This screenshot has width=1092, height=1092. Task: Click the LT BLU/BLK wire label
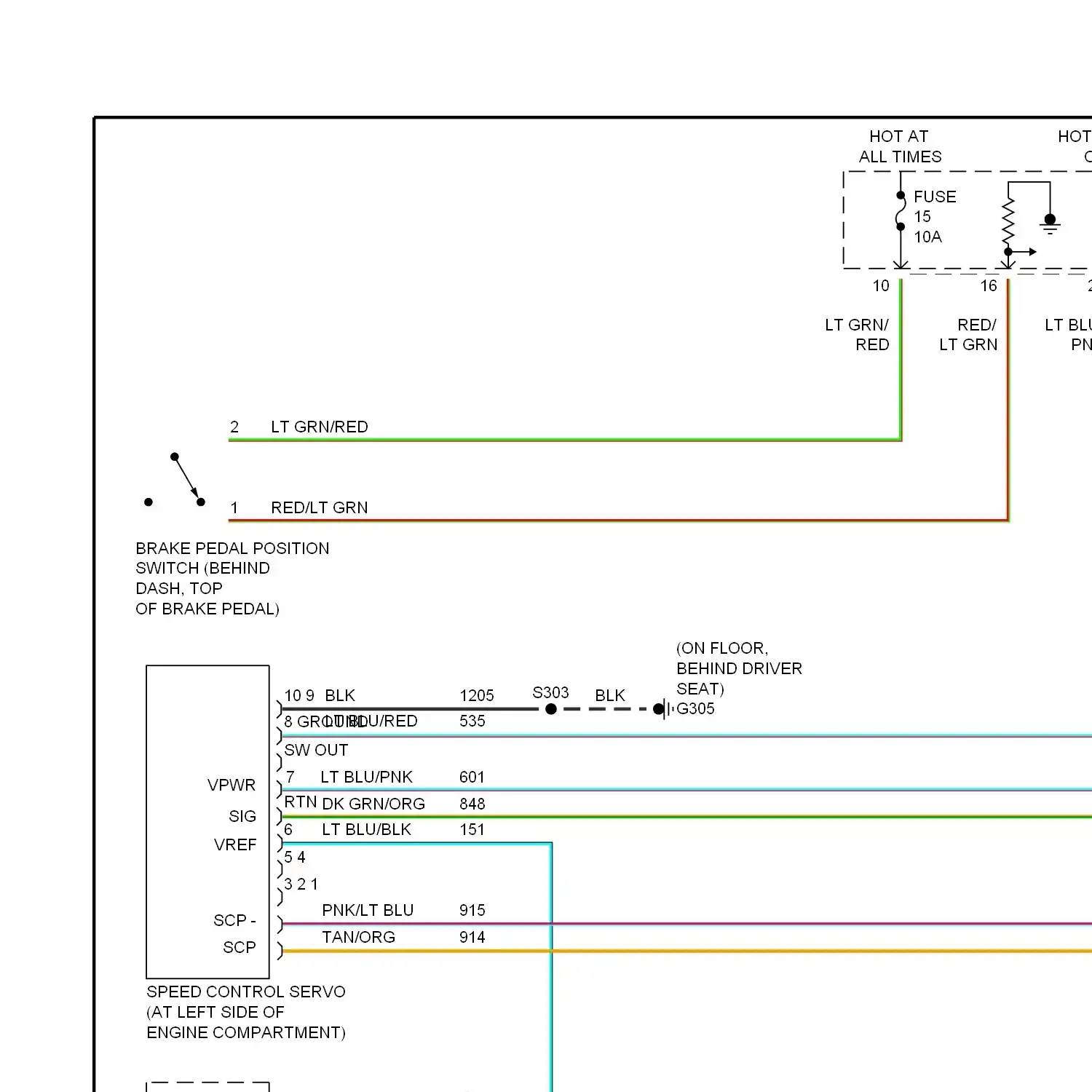367,830
